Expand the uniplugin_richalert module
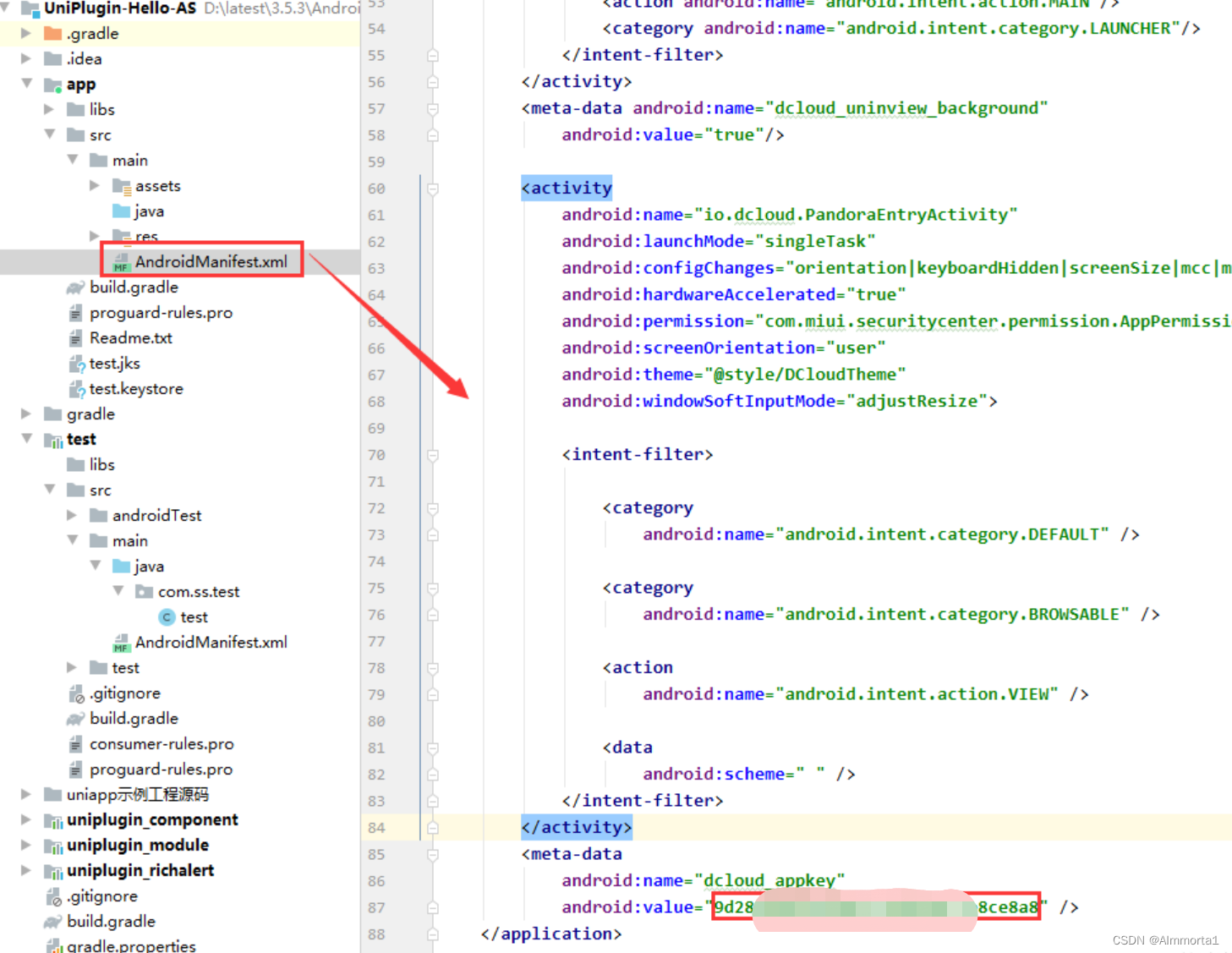The width and height of the screenshot is (1232, 953). tap(25, 870)
